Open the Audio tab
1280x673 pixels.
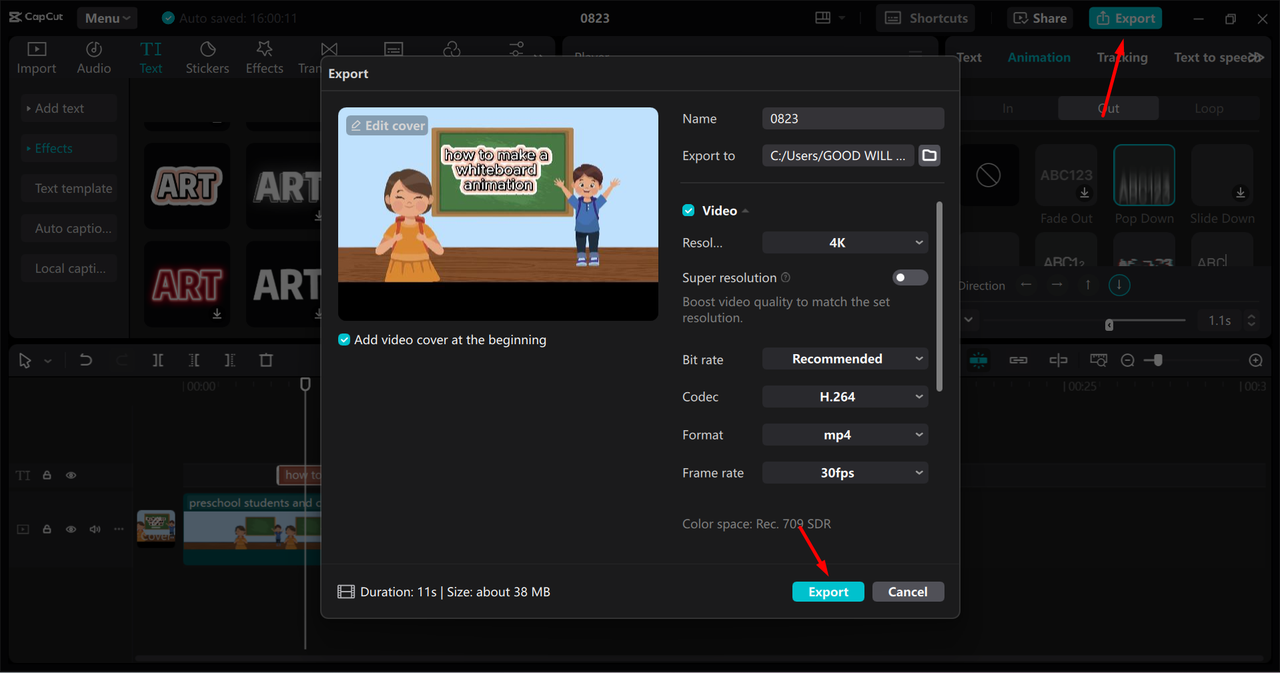tap(94, 58)
